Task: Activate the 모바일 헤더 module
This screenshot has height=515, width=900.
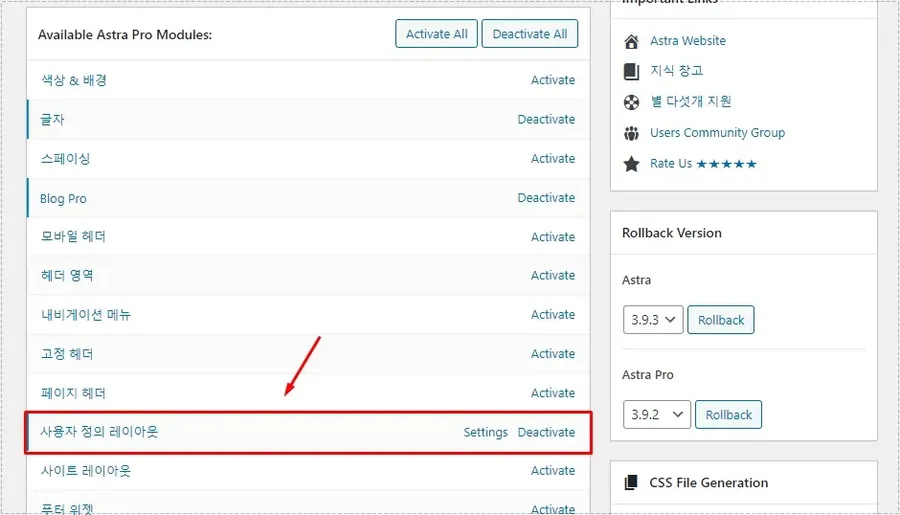Action: point(553,237)
